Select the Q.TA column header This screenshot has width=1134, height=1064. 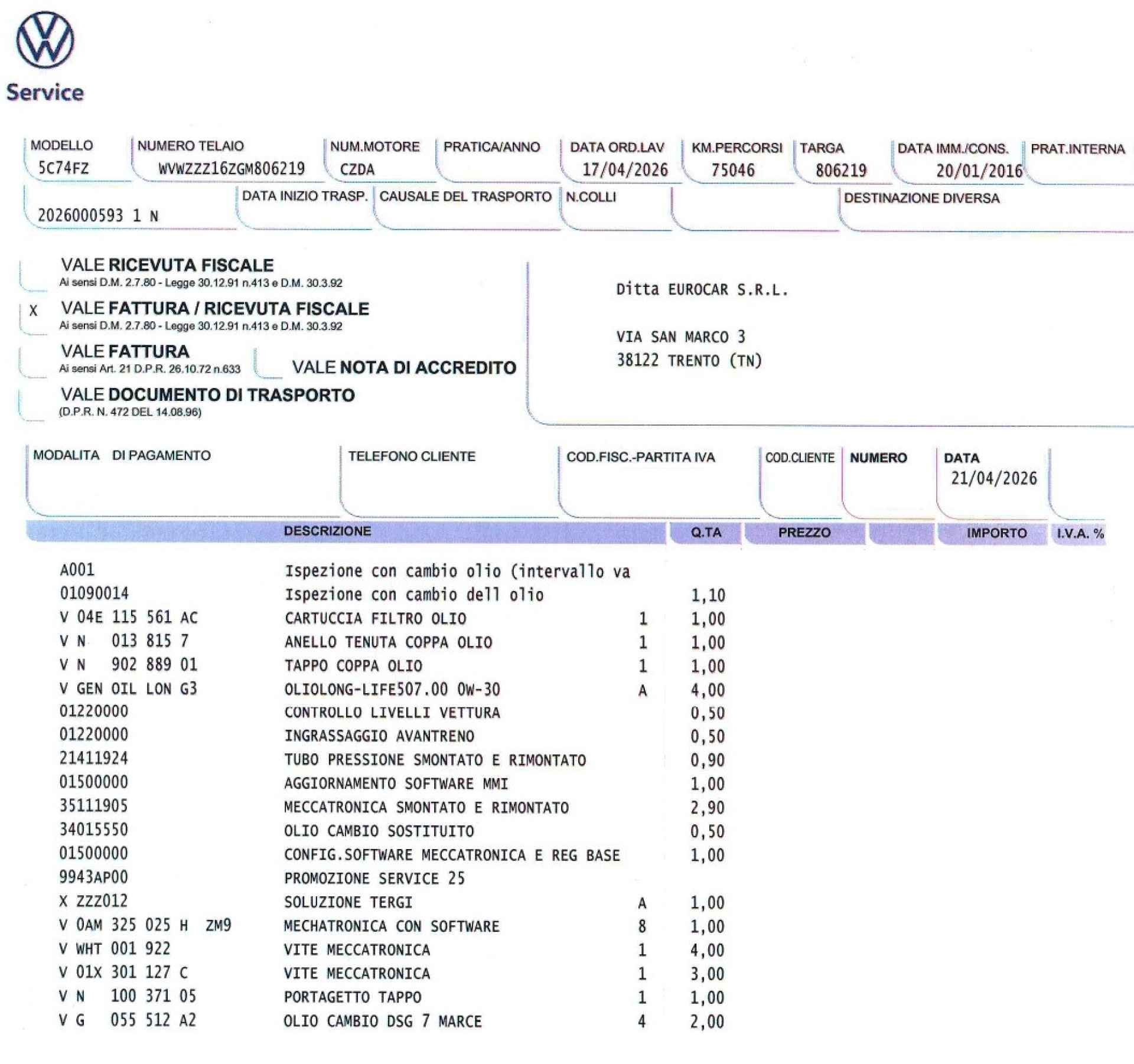click(706, 533)
